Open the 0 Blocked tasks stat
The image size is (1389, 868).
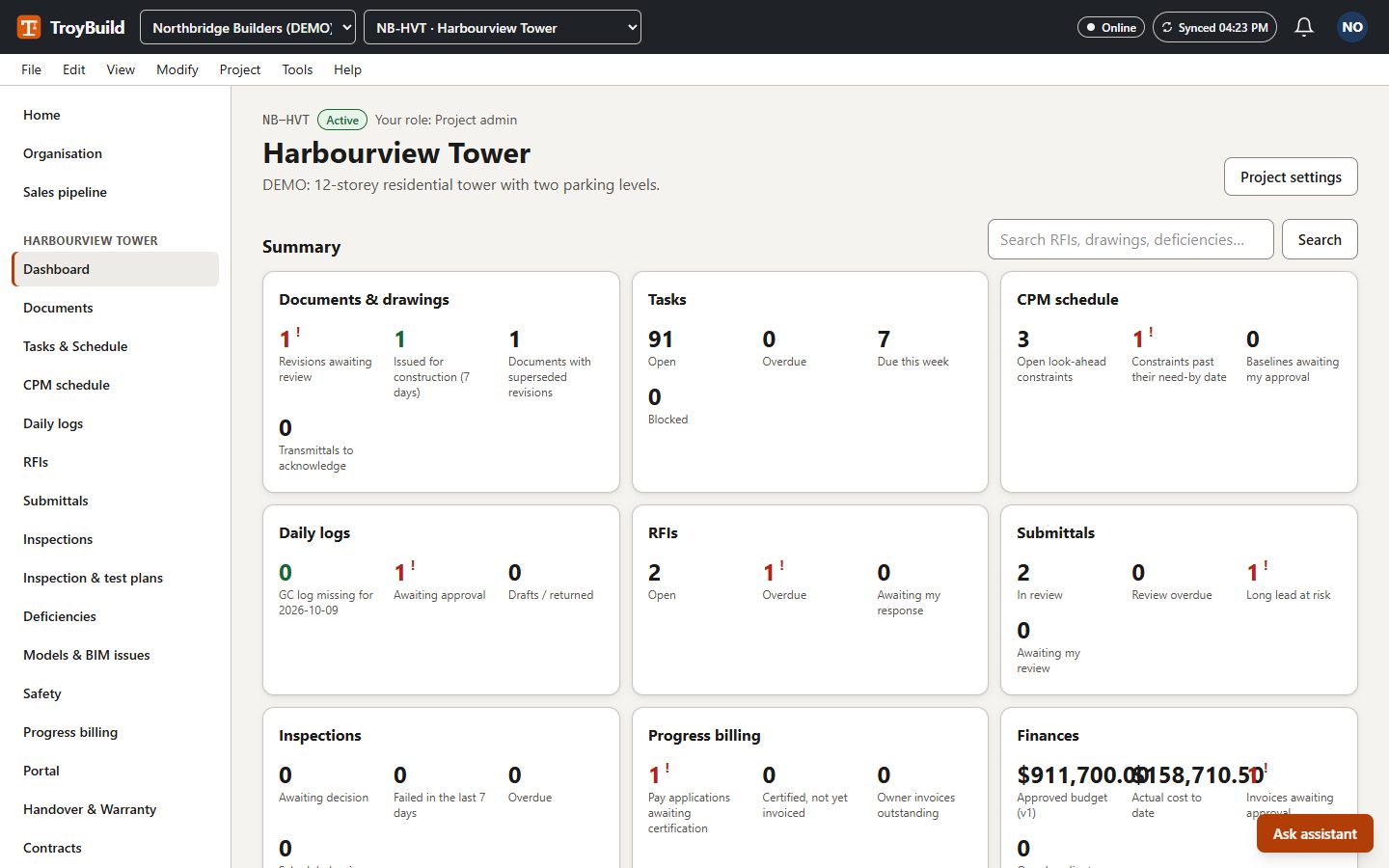[x=695, y=405]
